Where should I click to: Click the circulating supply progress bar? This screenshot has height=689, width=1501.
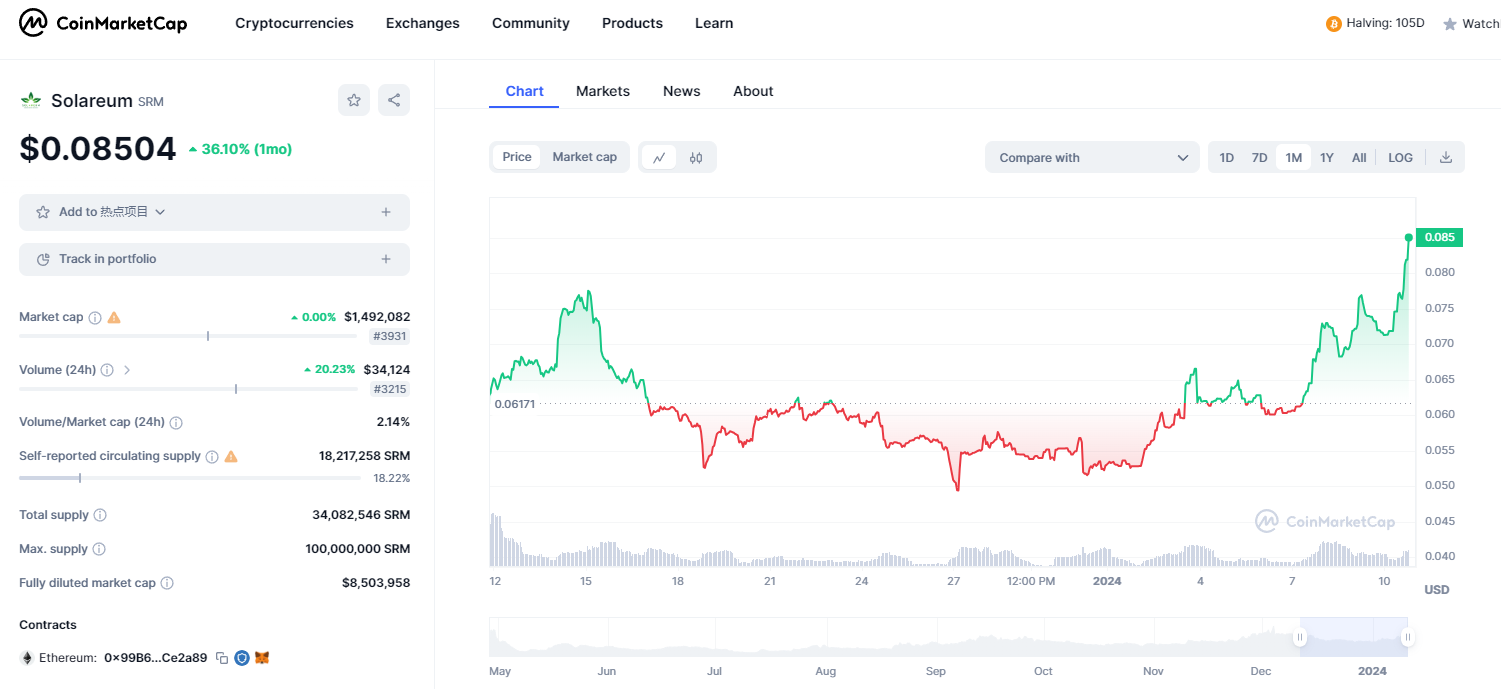point(188,478)
